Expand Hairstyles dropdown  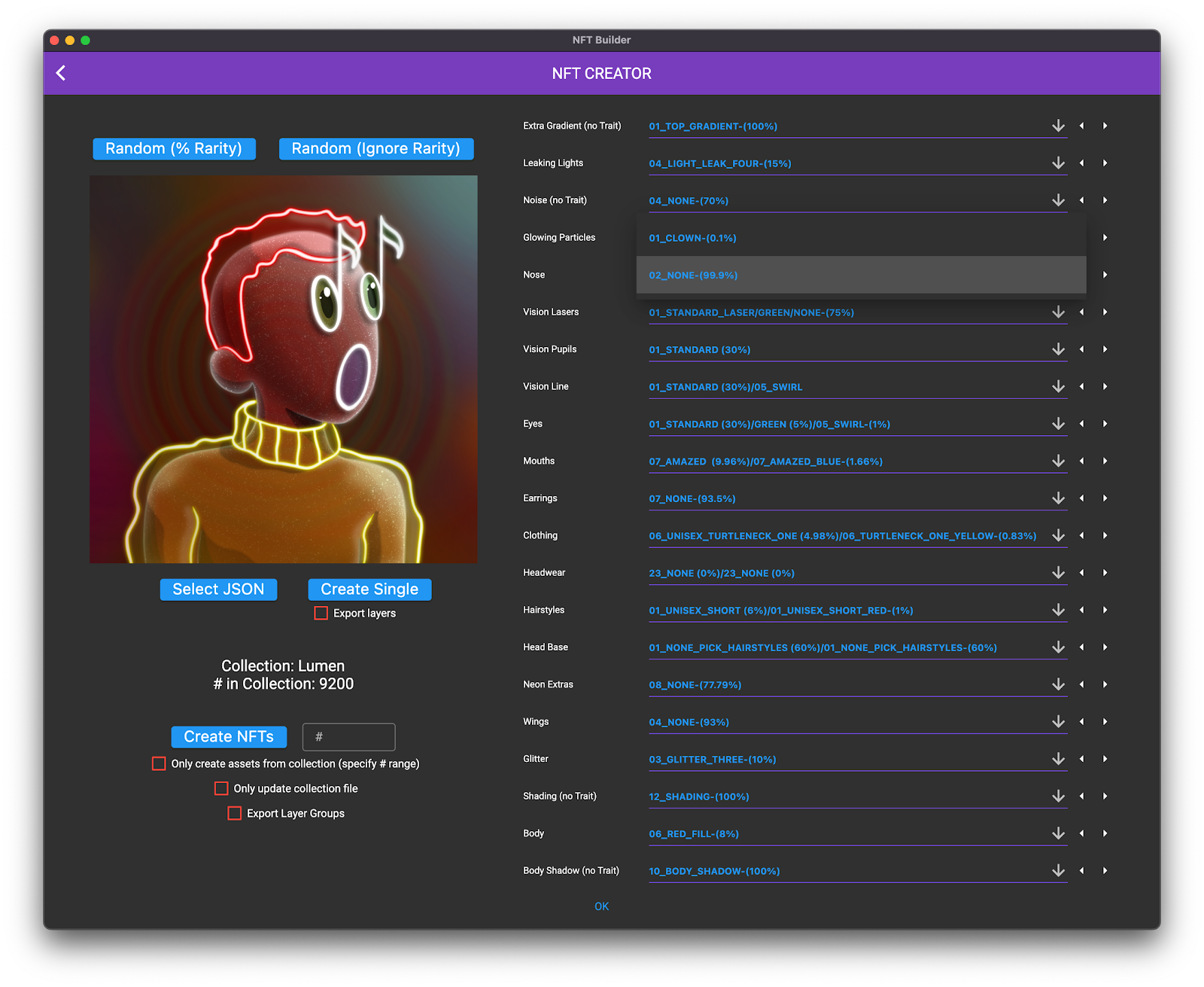pos(858,611)
